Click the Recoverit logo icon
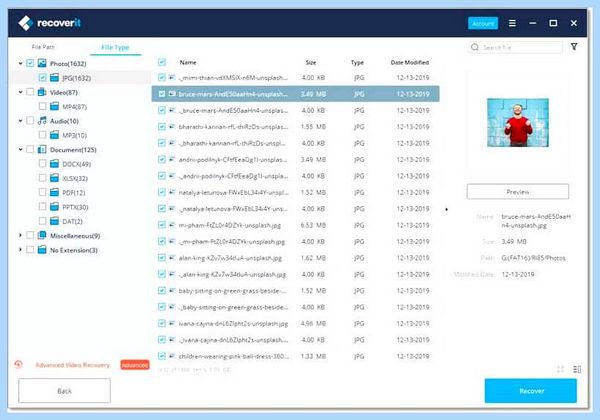This screenshot has height=420, width=600. 26,23
